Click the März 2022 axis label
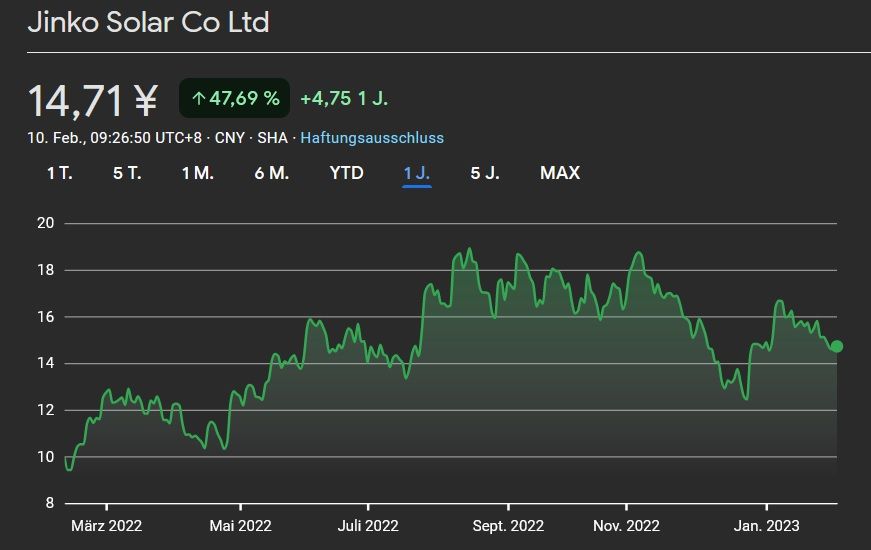871x550 pixels. click(106, 526)
